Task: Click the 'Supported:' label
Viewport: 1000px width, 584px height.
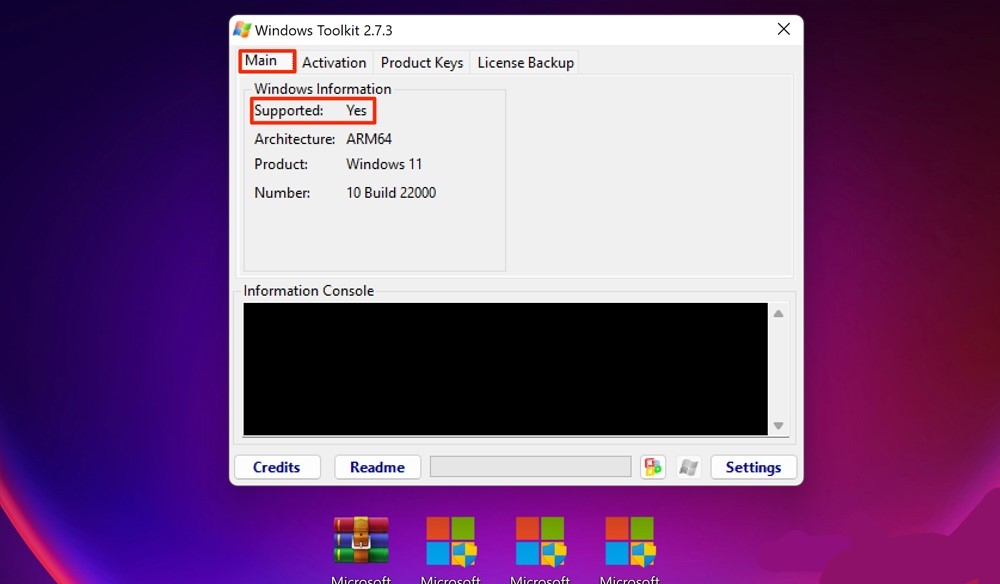Action: click(x=289, y=110)
